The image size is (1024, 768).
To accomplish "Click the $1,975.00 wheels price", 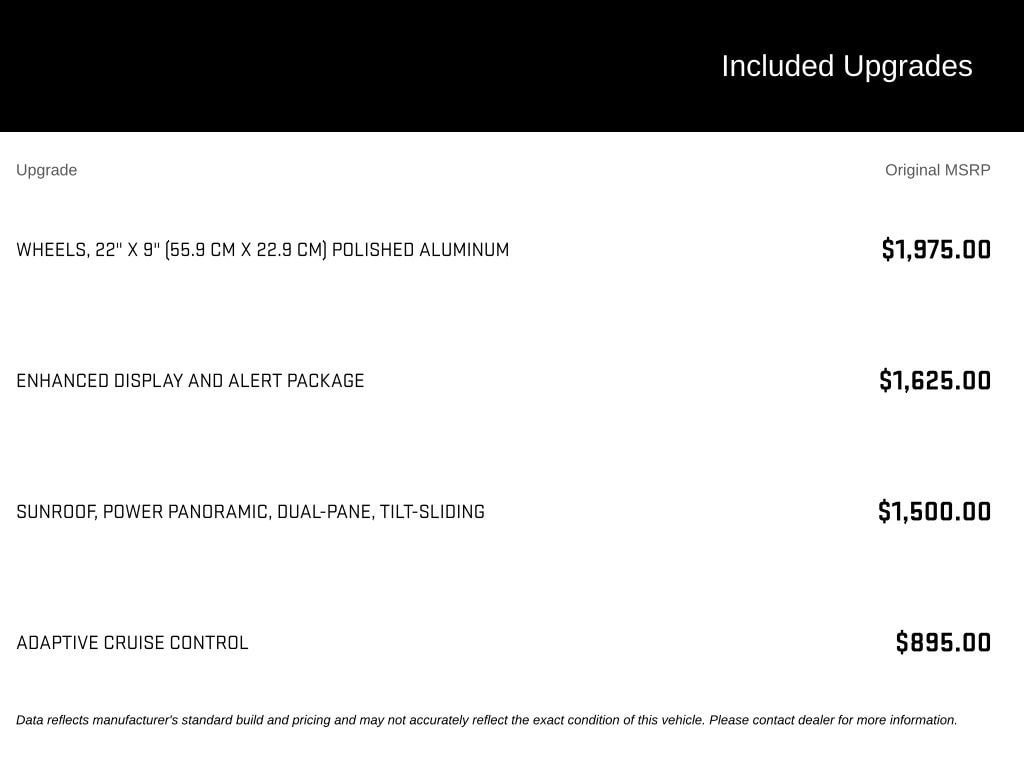I will 936,249.
